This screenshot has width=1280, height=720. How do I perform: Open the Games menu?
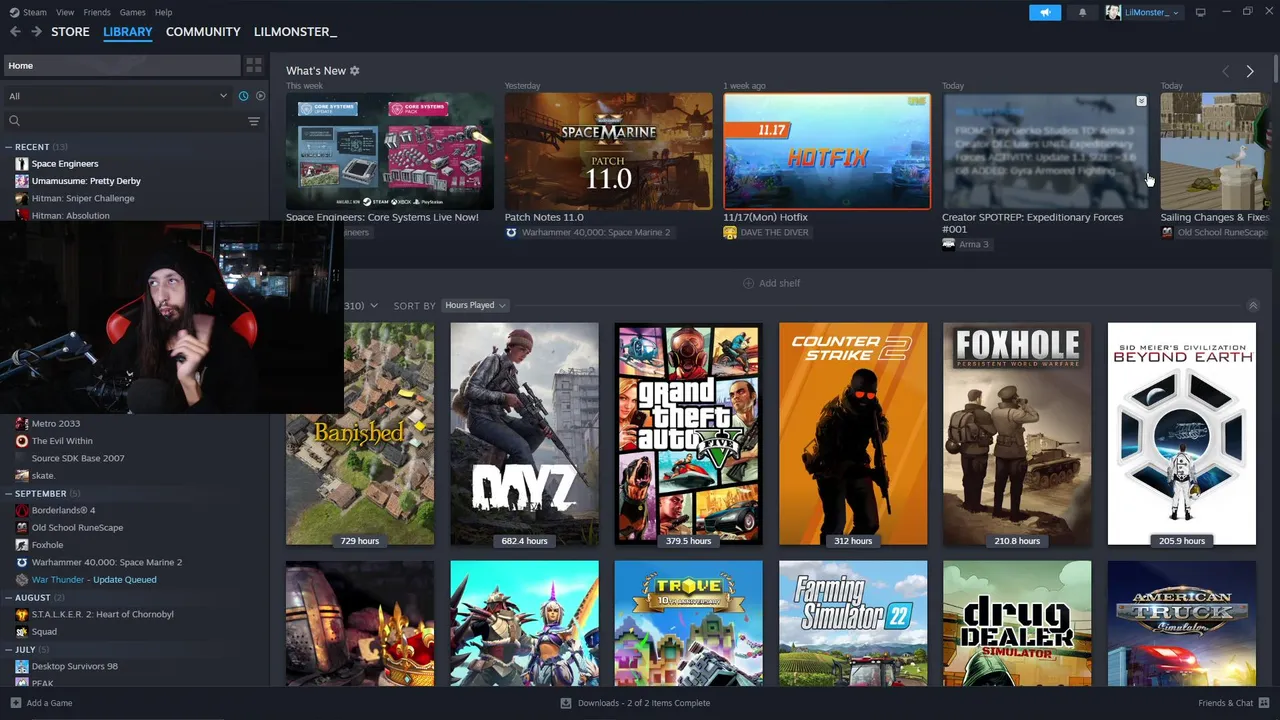[132, 12]
